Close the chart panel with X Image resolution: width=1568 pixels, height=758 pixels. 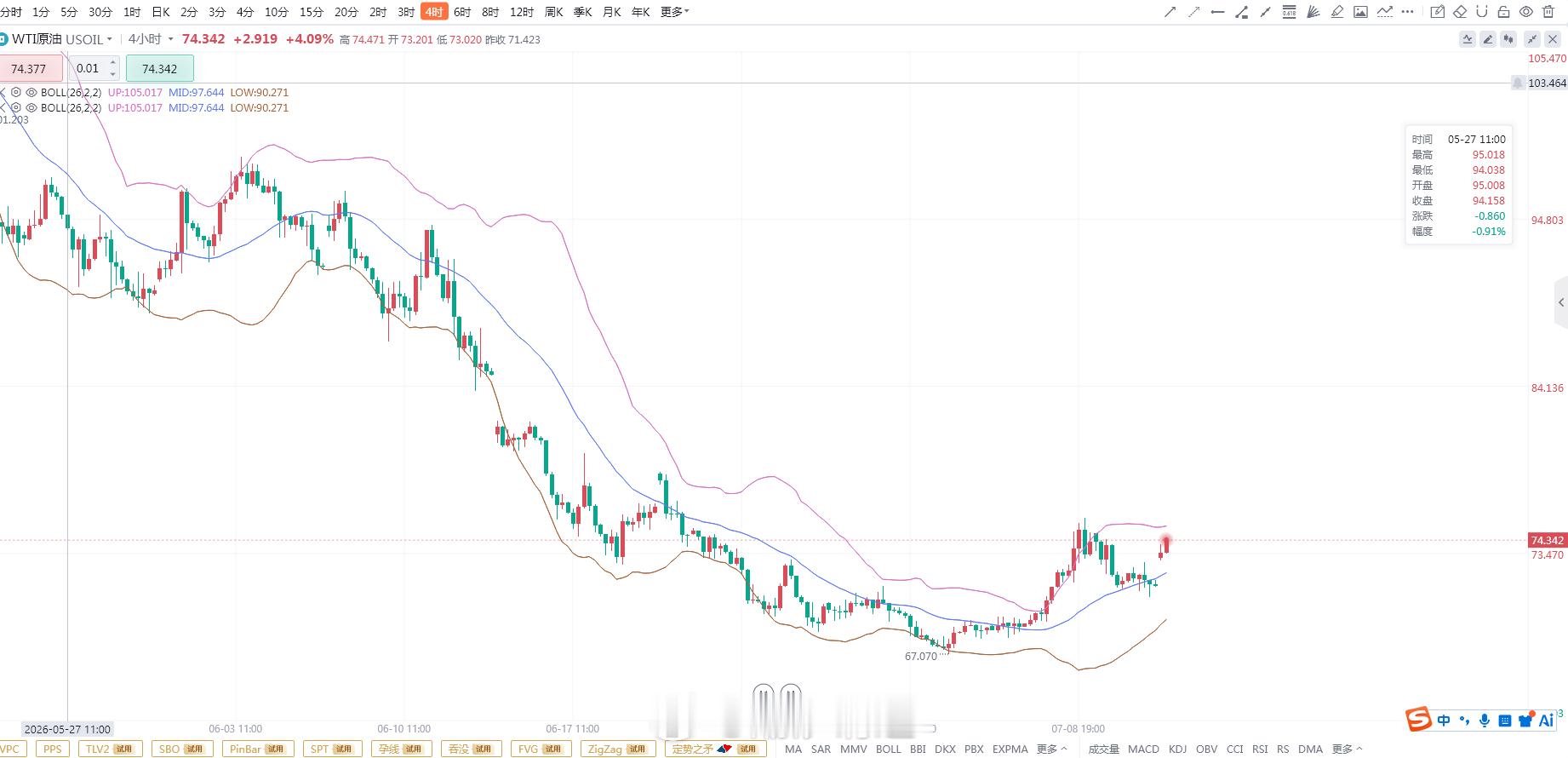1553,39
